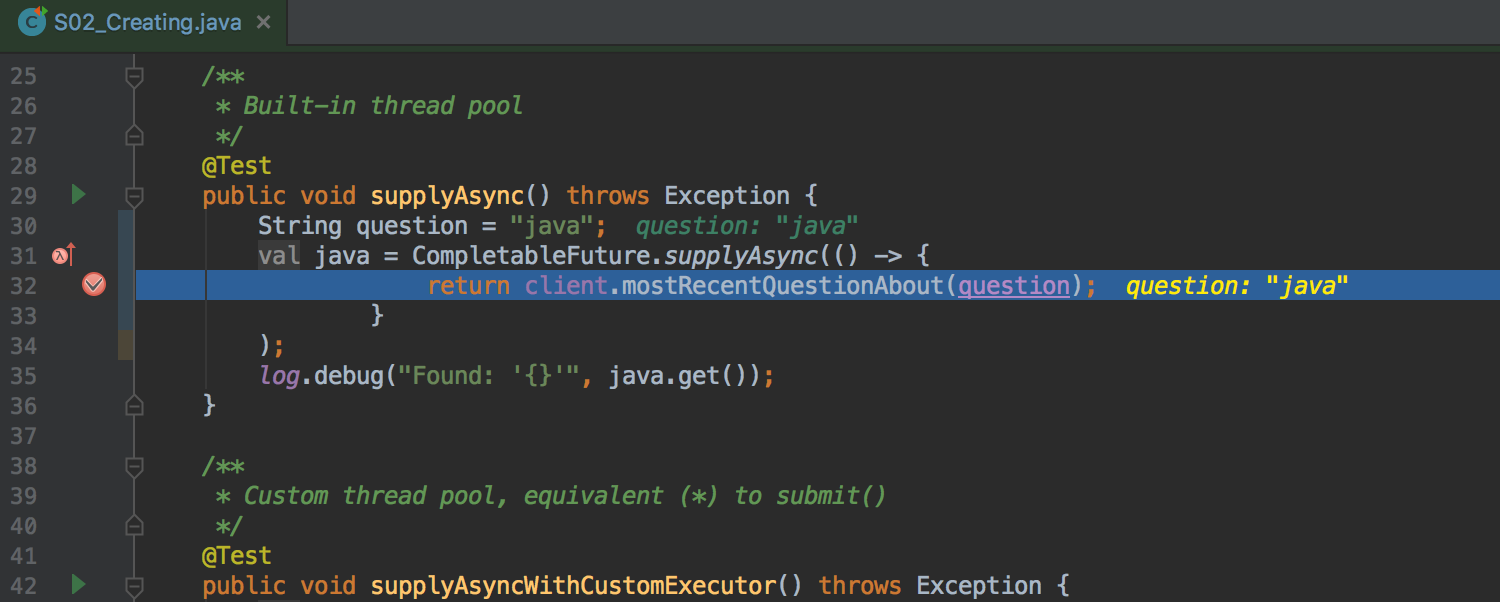1500x602 pixels.
Task: Click the gray inline hint 'question: "java"' on line 30
Action: click(747, 226)
